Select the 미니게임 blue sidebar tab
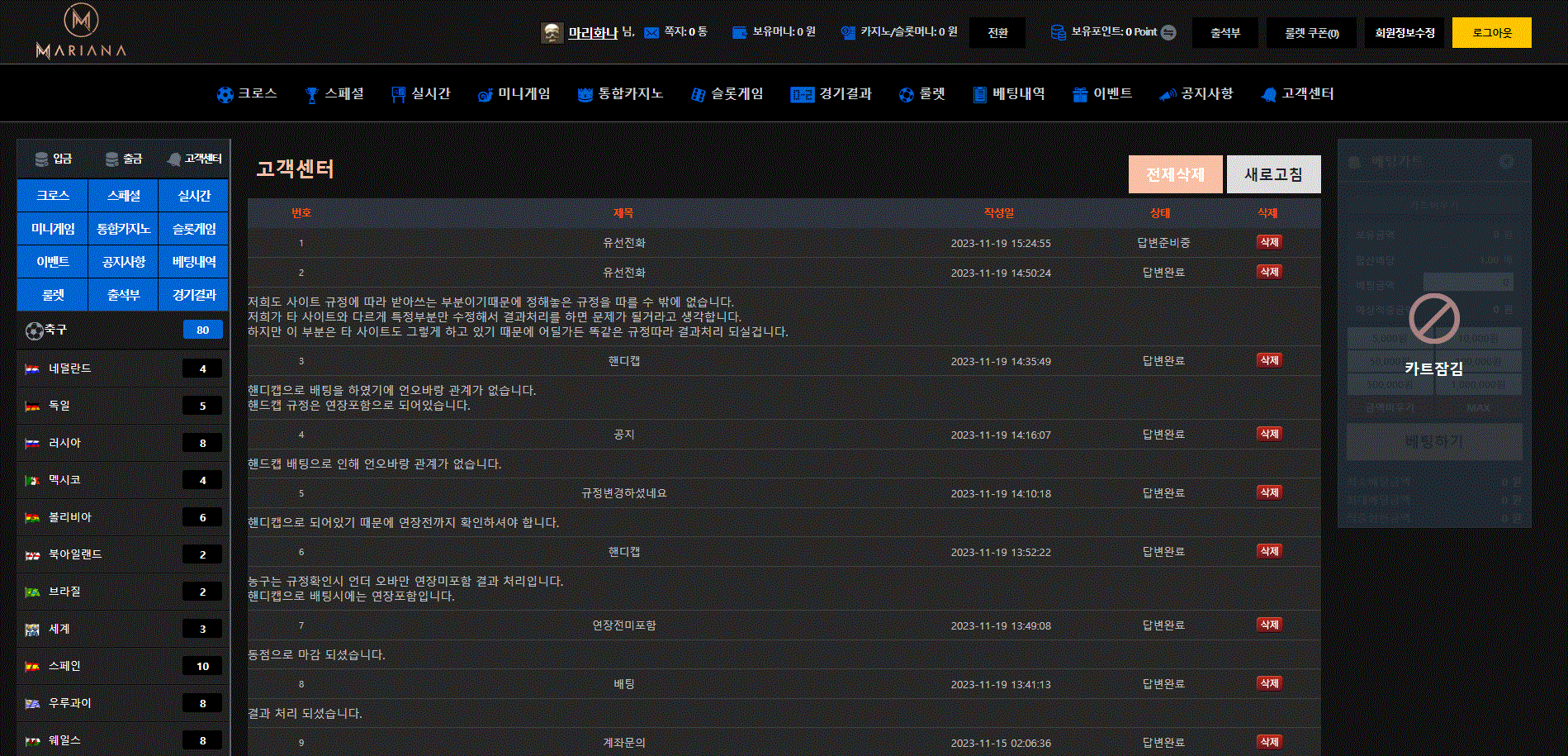 click(x=53, y=229)
